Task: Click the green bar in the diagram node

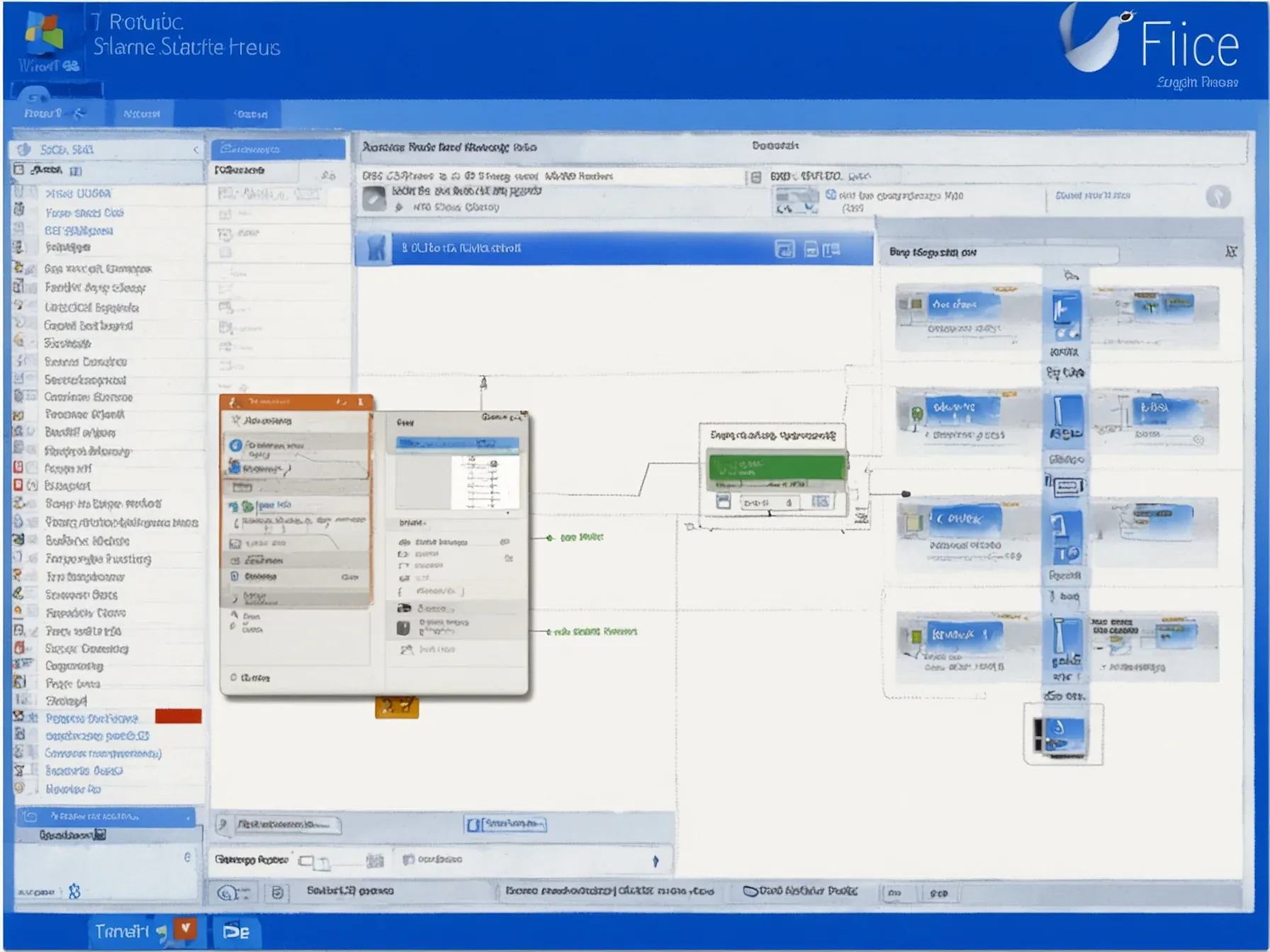Action: pos(776,467)
